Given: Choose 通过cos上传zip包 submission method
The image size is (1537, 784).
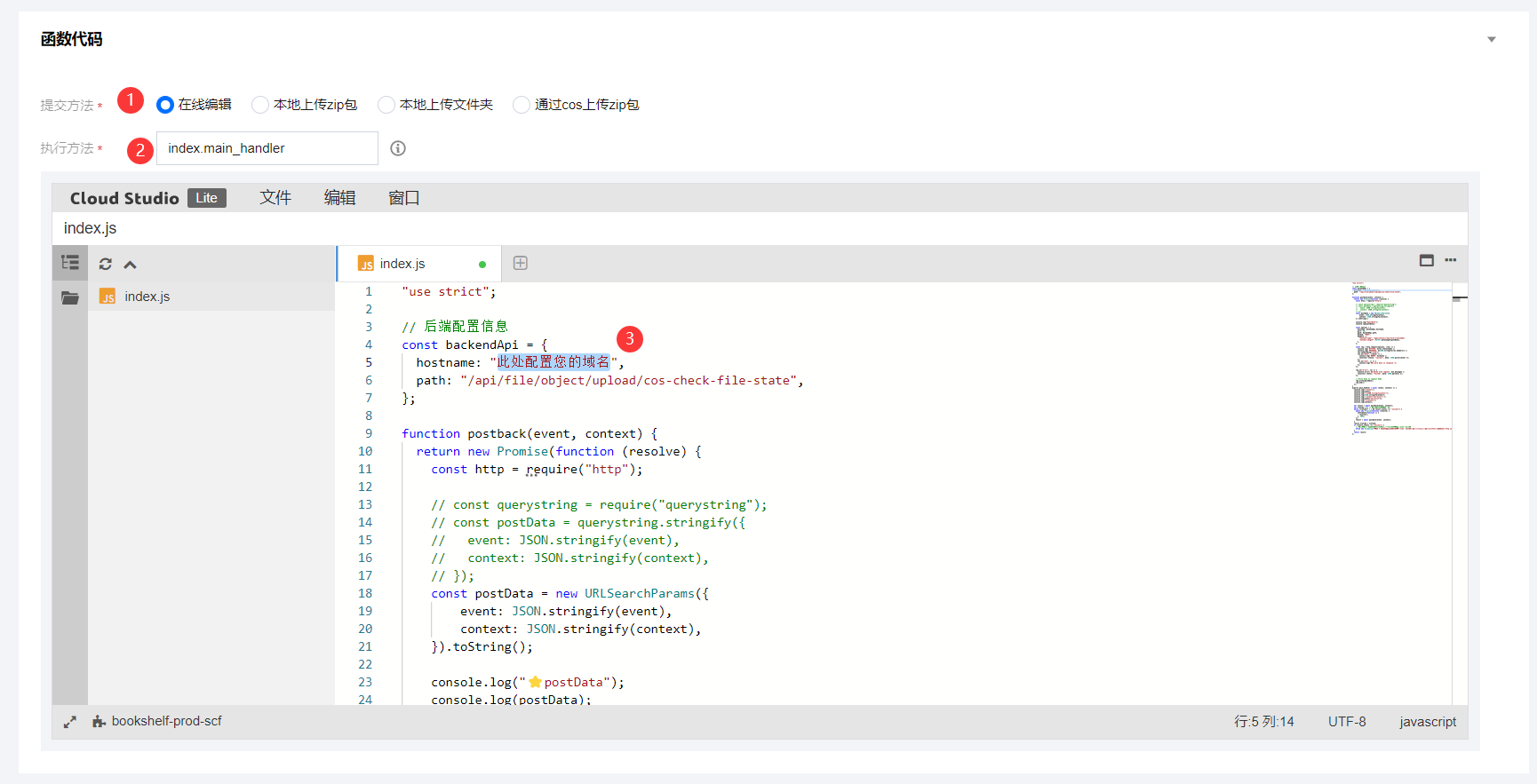Looking at the screenshot, I should click(x=522, y=105).
